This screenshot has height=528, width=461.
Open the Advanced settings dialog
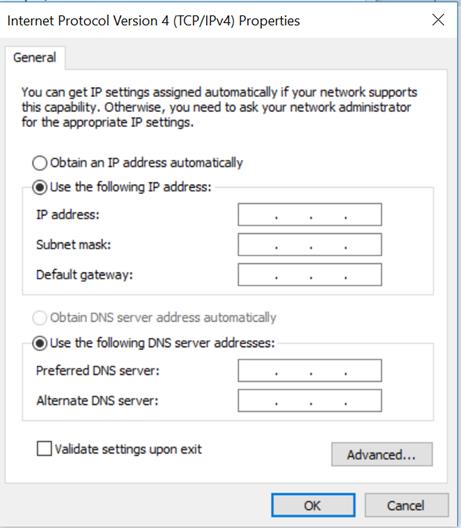point(382,455)
